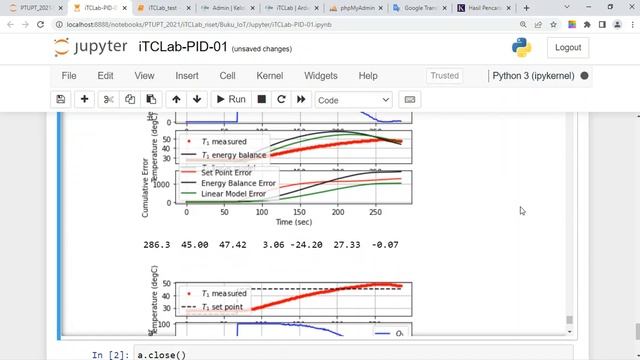Reload the browser page
Viewport: 640px width, 360px height.
click(40, 24)
